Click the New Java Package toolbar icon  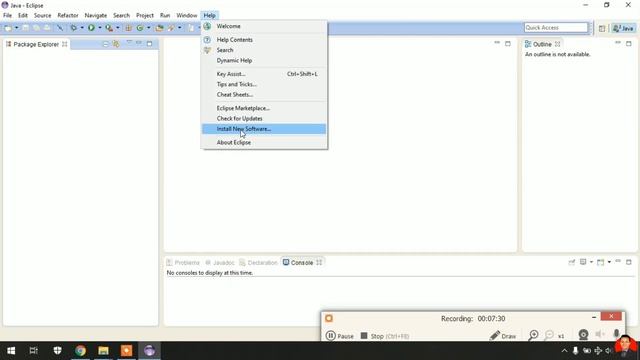pos(129,28)
